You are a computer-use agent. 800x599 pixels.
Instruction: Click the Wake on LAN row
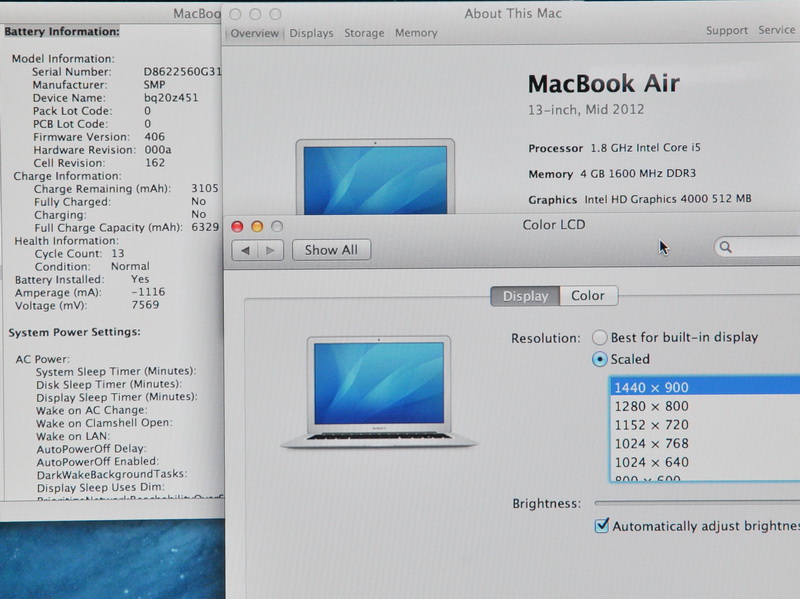(73, 436)
